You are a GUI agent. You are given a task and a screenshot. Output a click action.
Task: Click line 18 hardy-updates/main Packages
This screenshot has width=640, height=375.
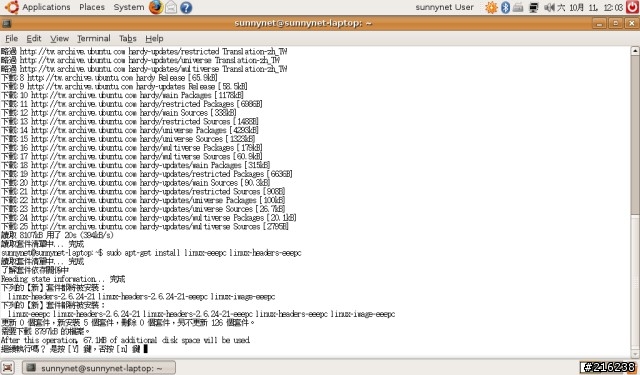pos(135,165)
